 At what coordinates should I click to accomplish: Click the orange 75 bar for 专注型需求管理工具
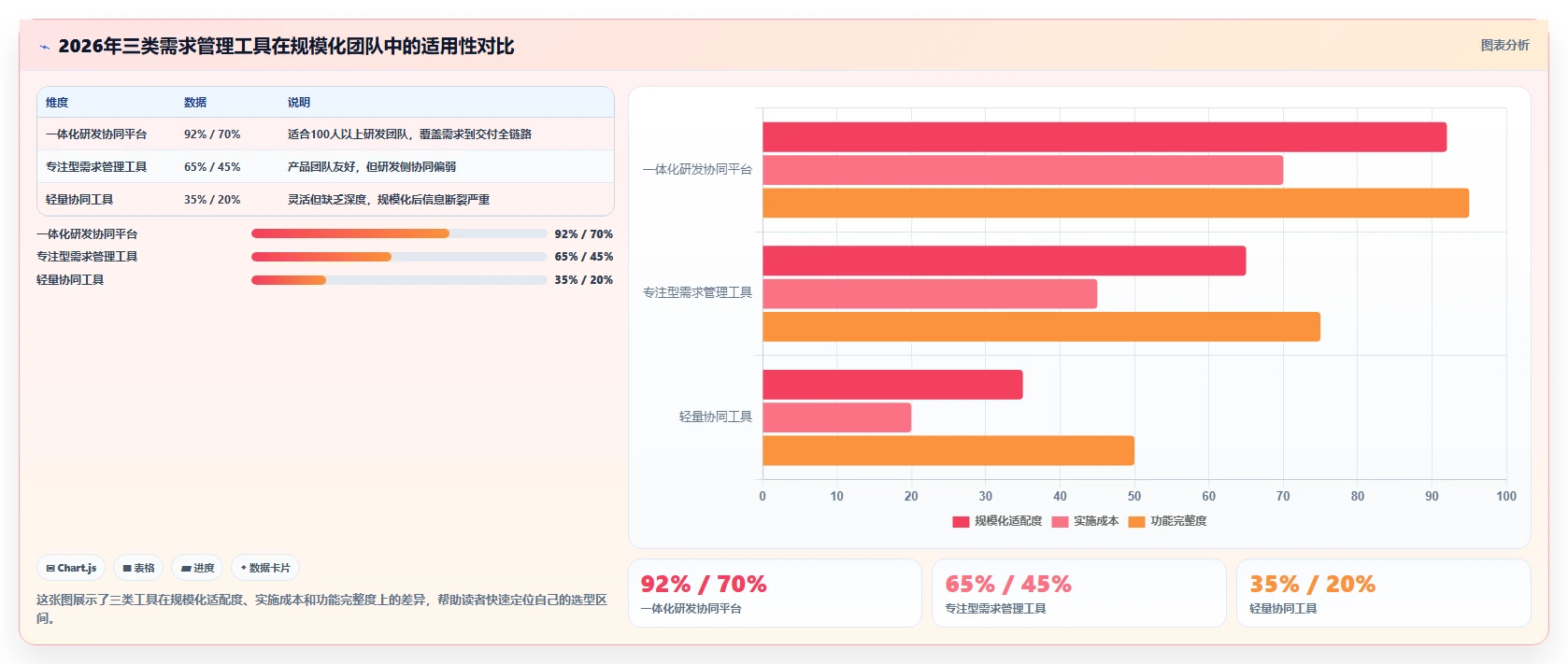point(1041,327)
